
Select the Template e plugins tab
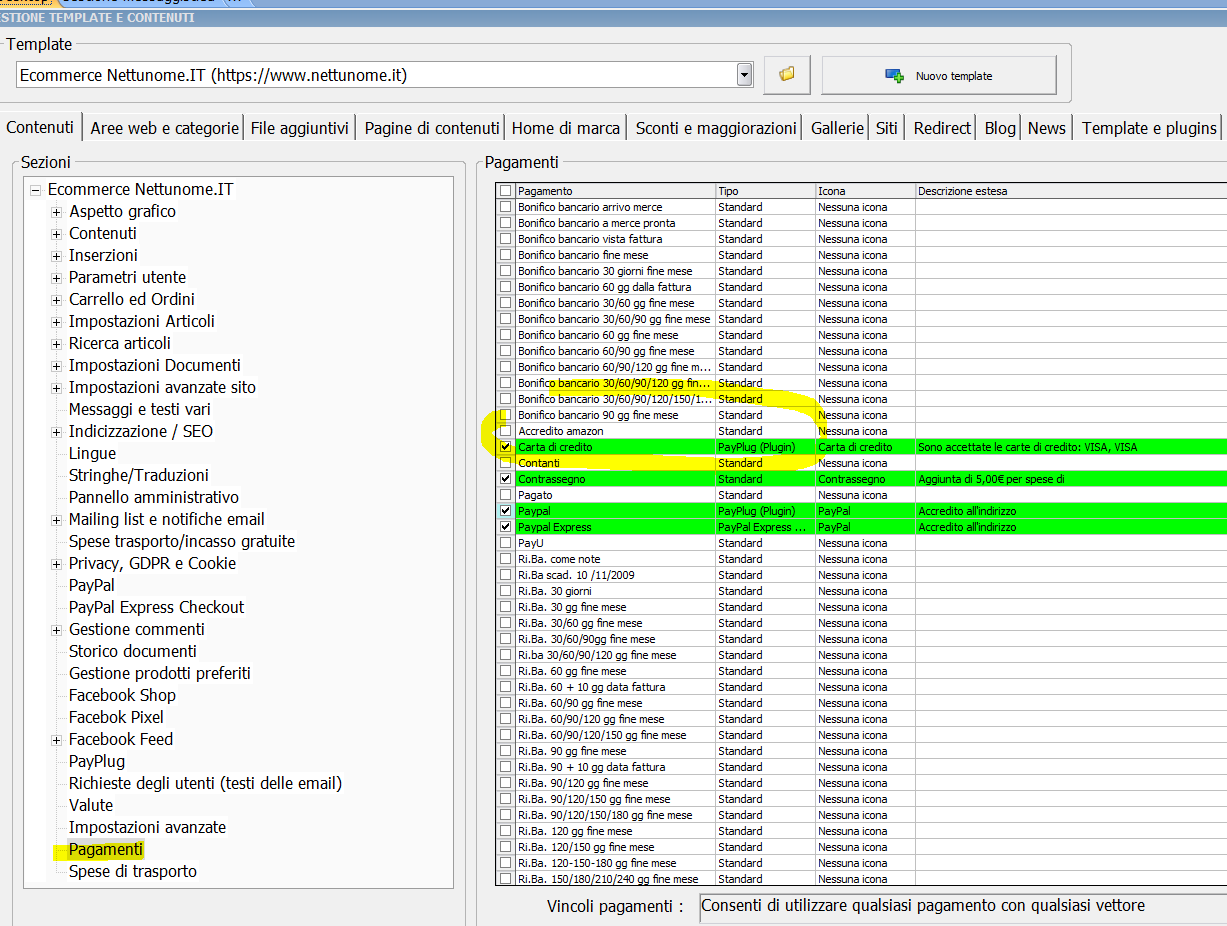point(1149,128)
